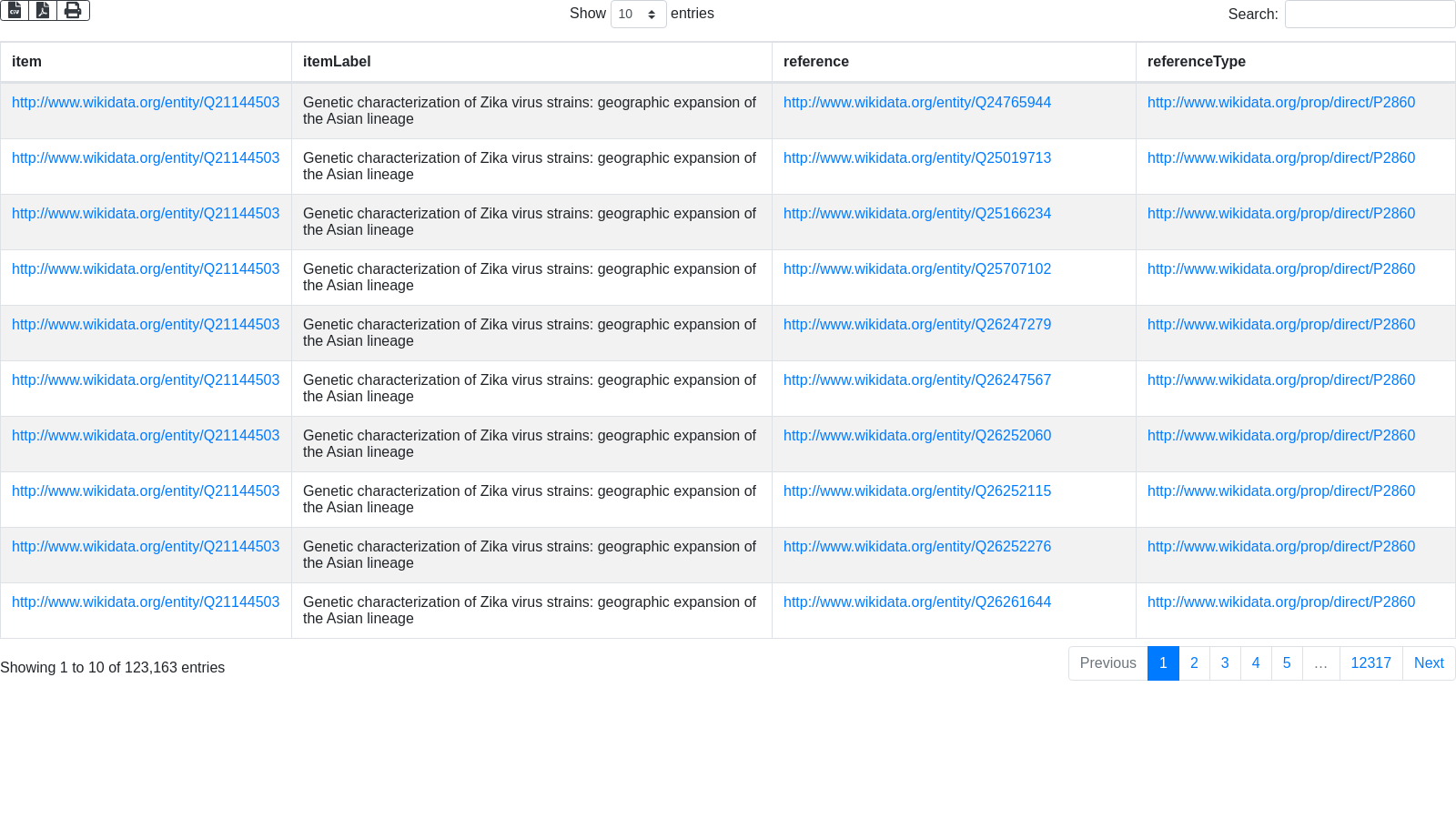Open P2860 property link in Q26252276 row
1456x819 pixels.
click(1280, 547)
